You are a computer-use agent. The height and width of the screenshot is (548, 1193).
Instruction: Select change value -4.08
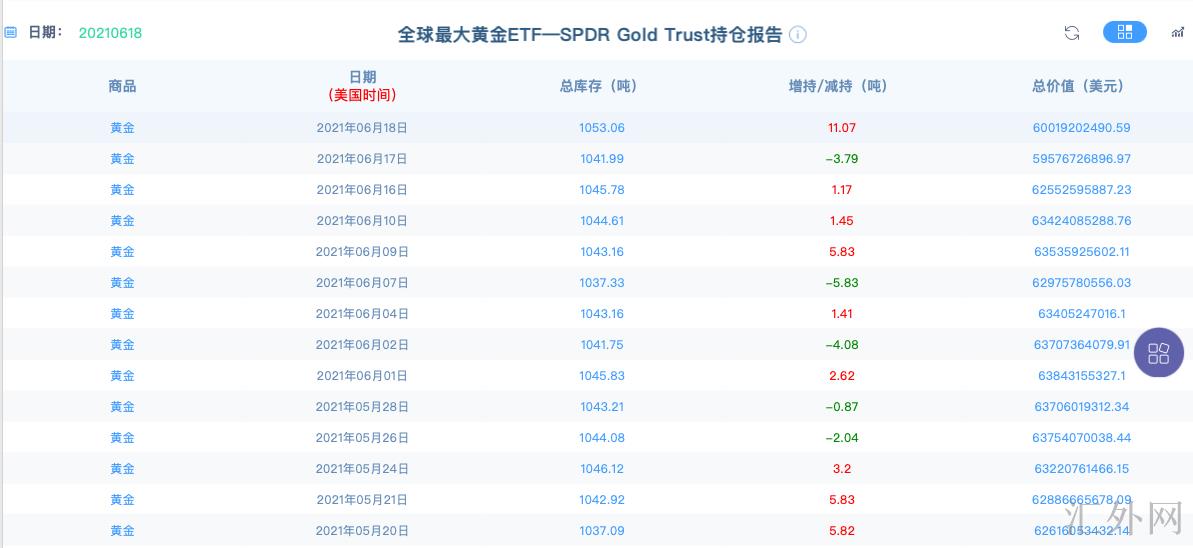pos(841,345)
